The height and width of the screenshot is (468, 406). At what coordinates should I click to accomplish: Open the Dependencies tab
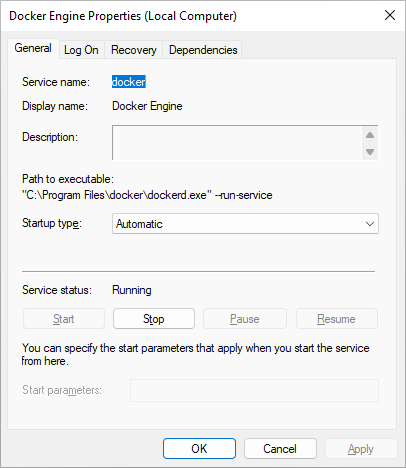tap(203, 50)
